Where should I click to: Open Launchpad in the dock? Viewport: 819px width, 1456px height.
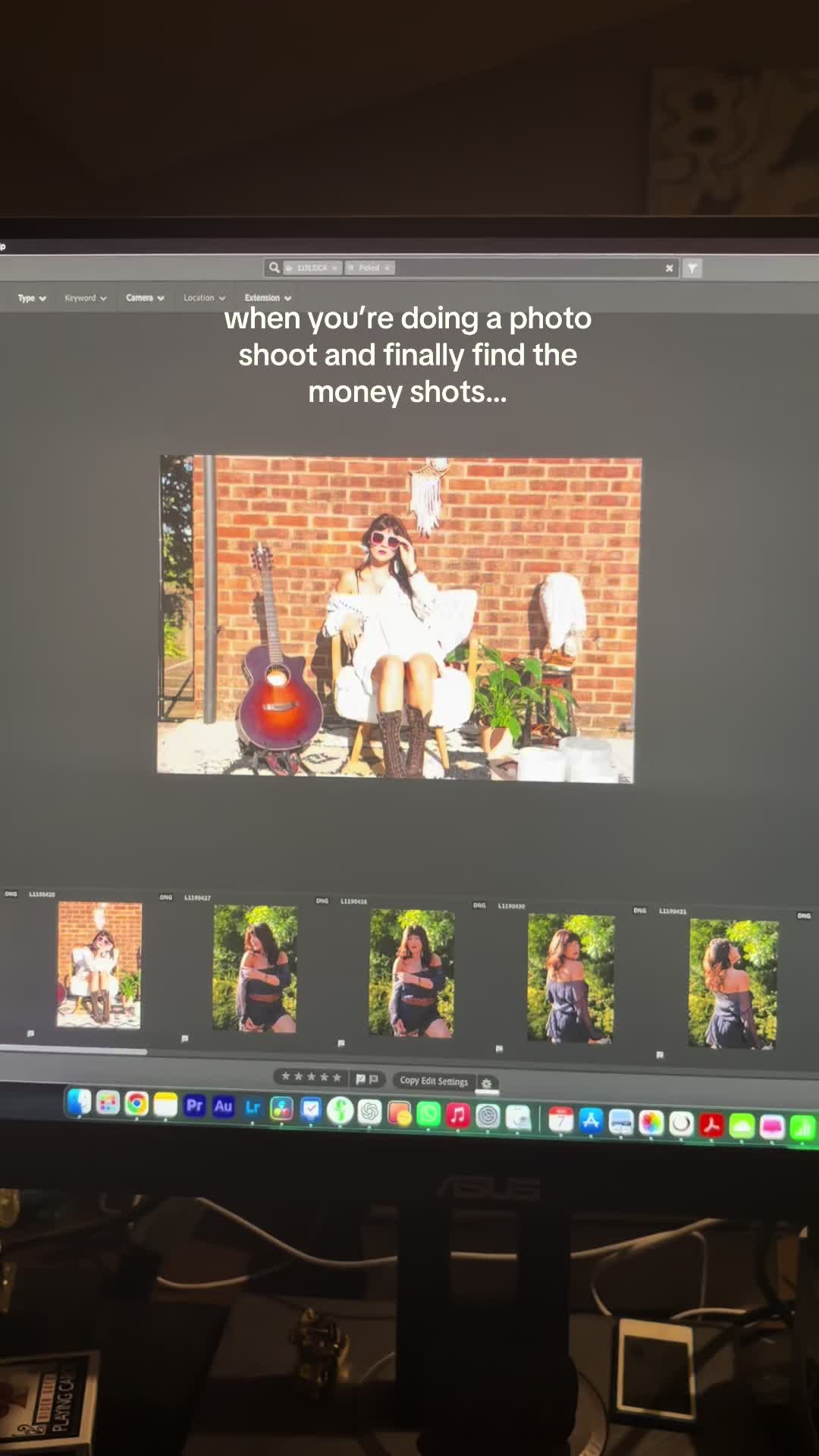pos(108,1103)
